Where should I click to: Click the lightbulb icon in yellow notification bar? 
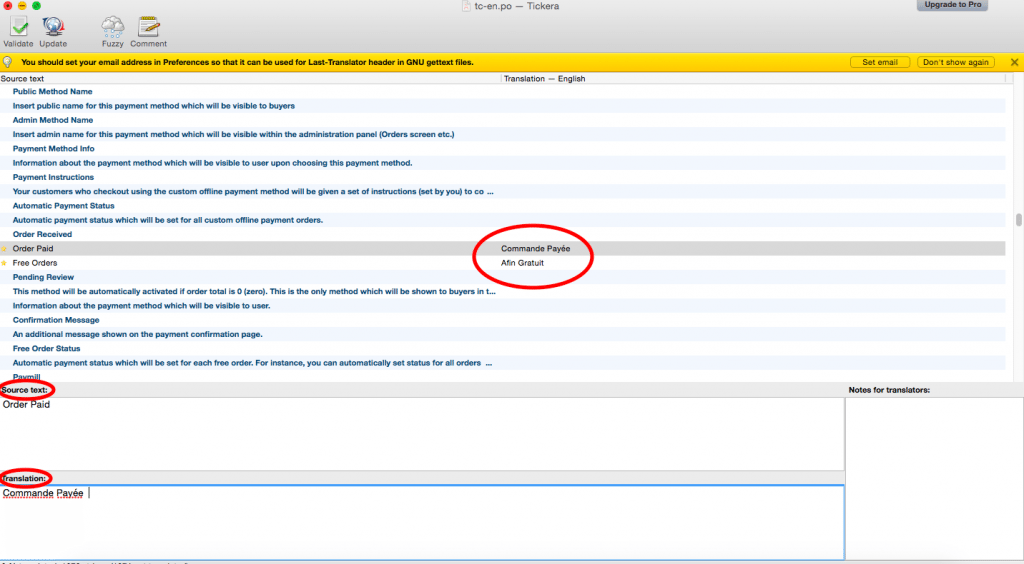(x=7, y=62)
